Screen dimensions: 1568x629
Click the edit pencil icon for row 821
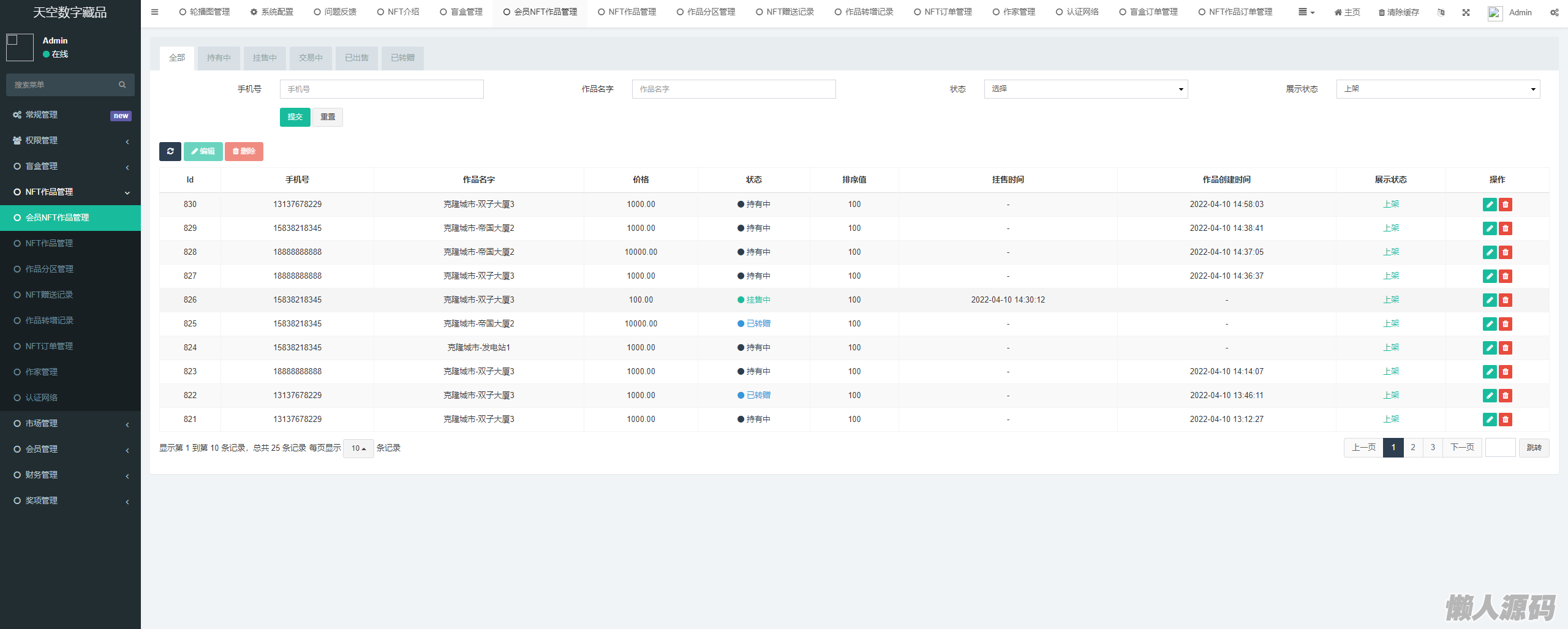pos(1490,420)
